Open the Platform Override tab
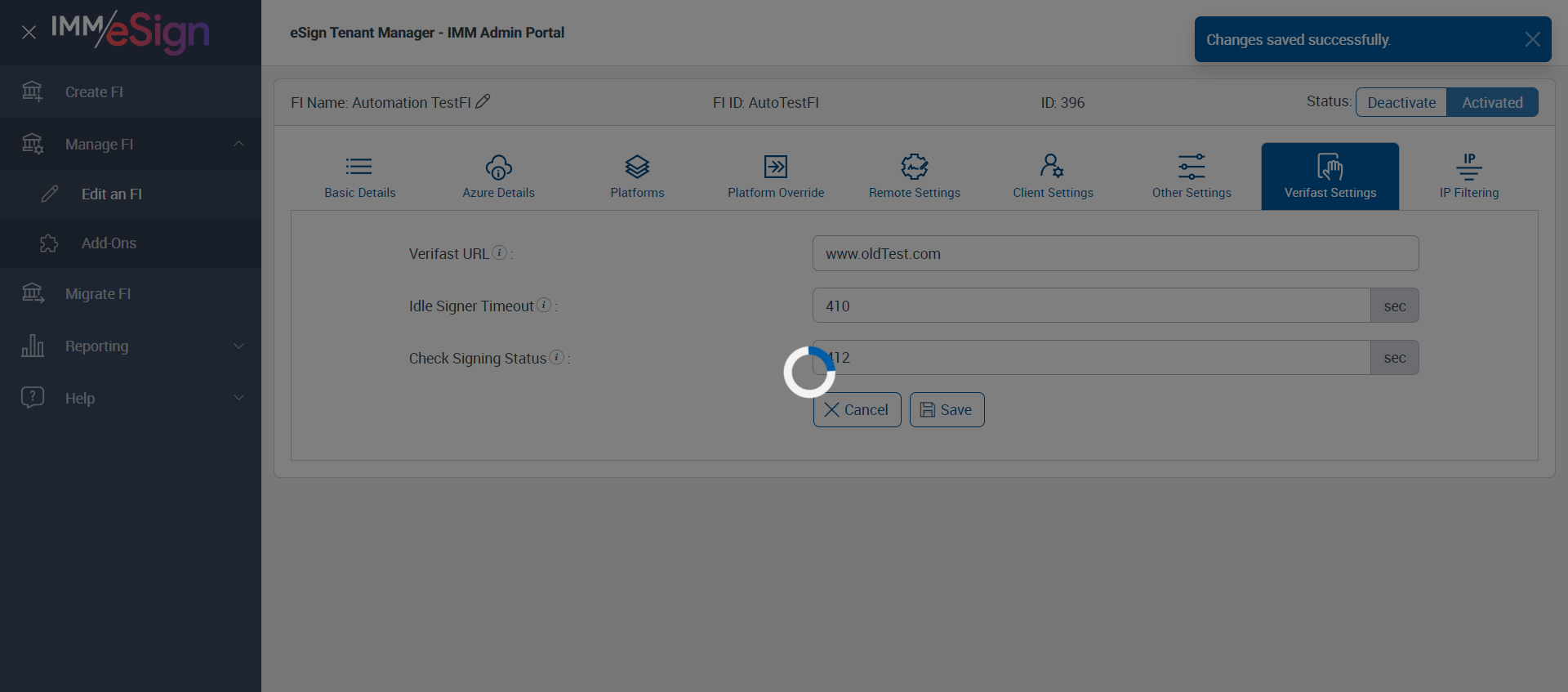This screenshot has height=692, width=1568. [776, 176]
